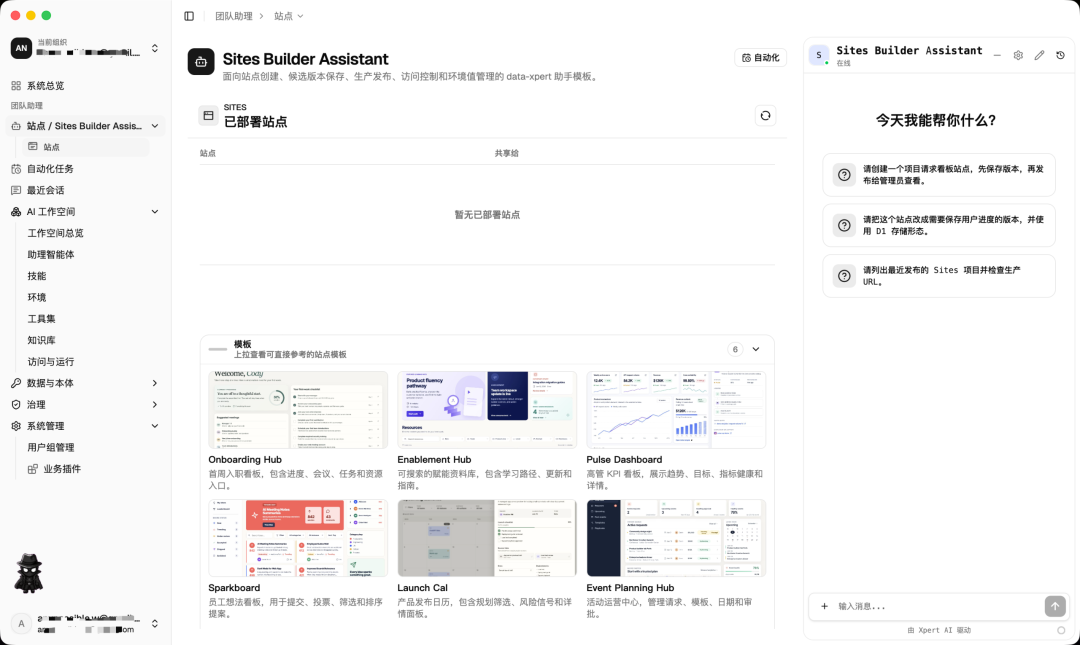Click the 治理 shield icon
The width and height of the screenshot is (1080, 645).
16,405
